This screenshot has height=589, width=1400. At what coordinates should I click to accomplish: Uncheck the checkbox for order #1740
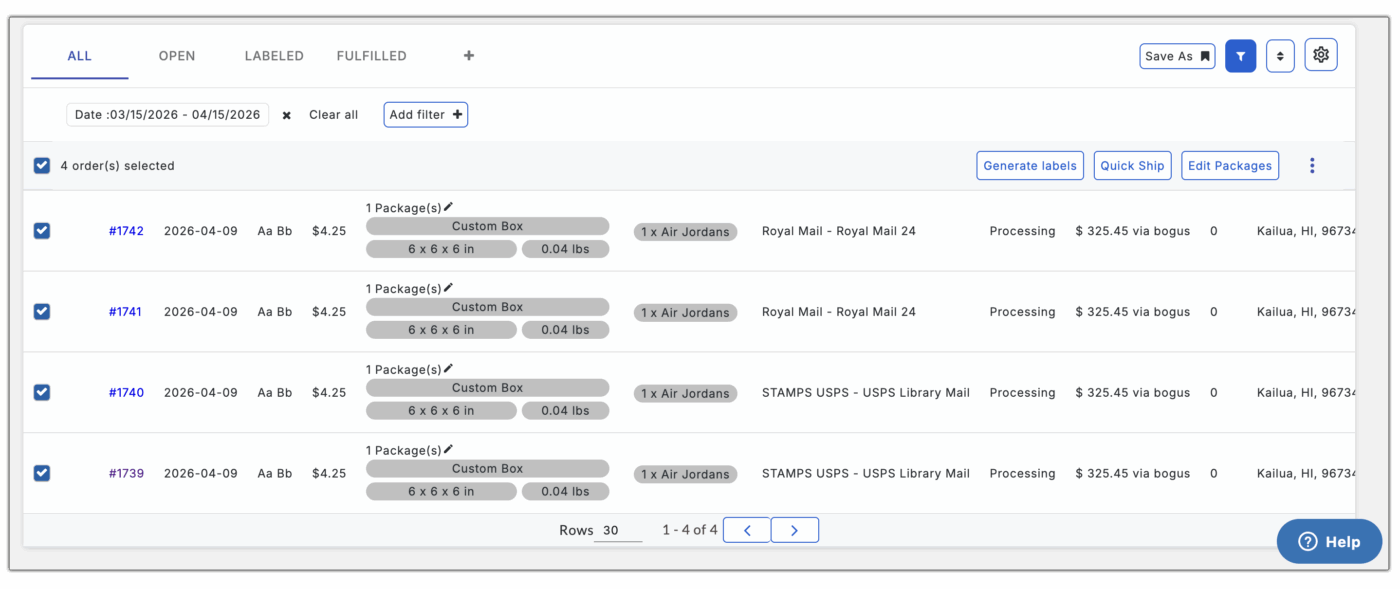pos(42,393)
